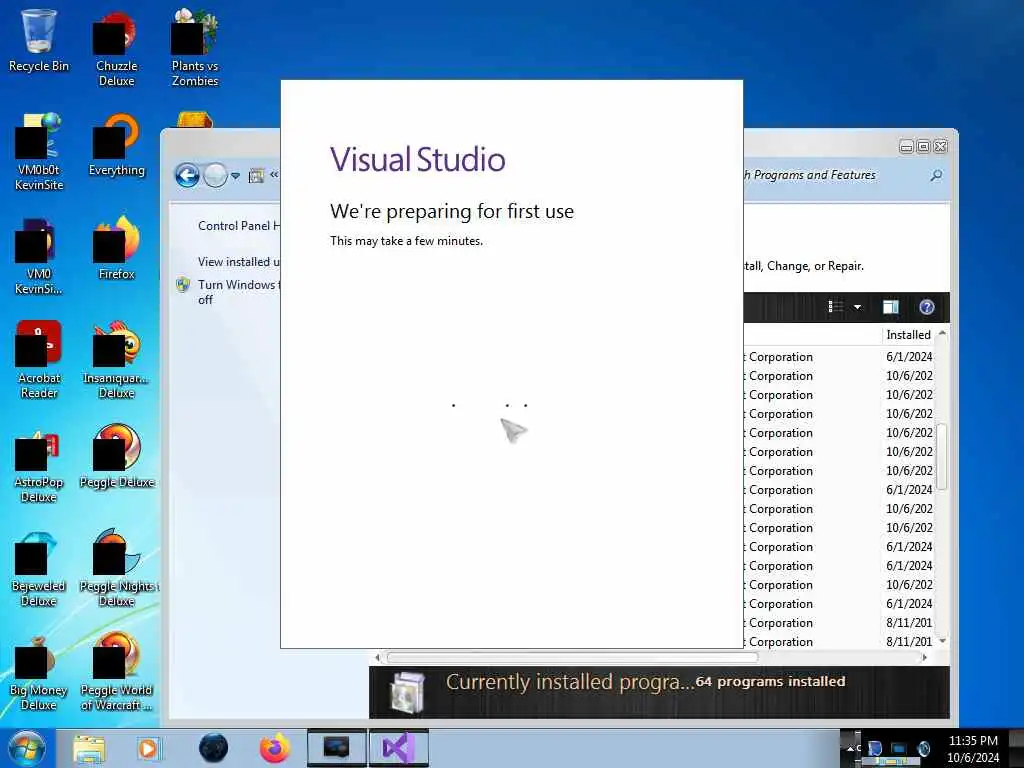Click the horizontal scroll-right arrow in the programs list
1024x768 pixels.
coord(924,658)
